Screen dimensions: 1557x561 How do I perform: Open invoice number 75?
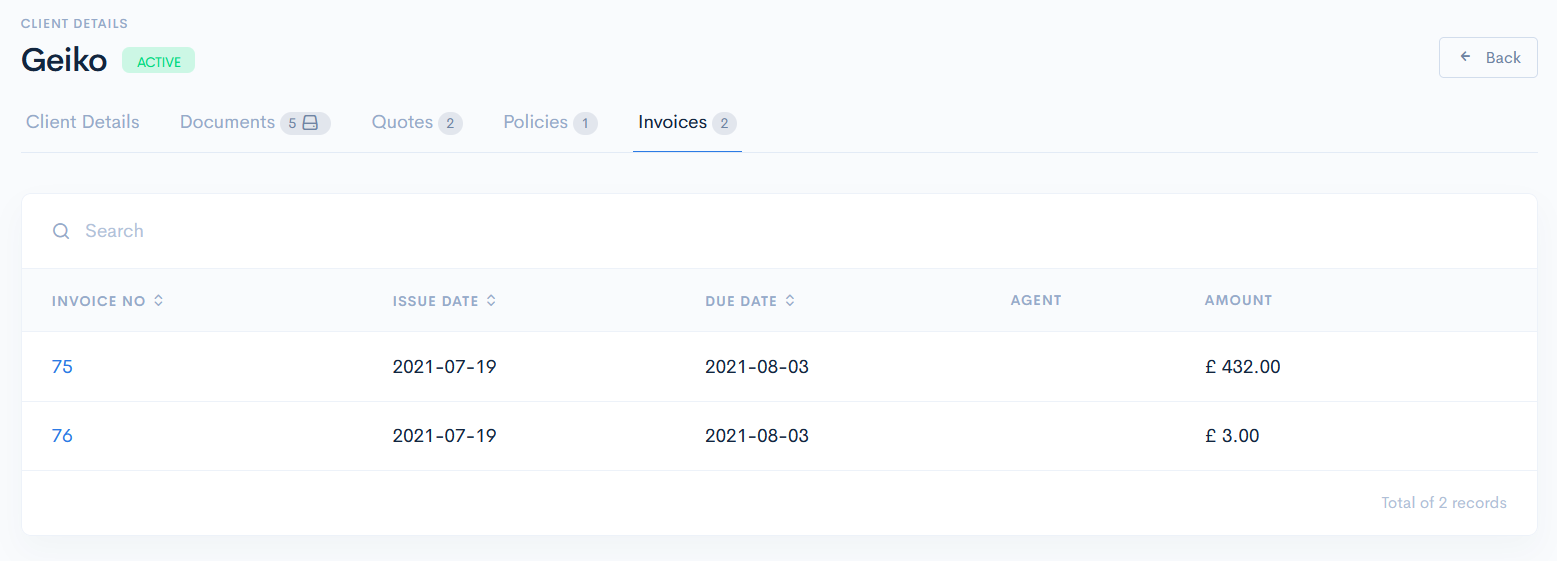click(62, 367)
